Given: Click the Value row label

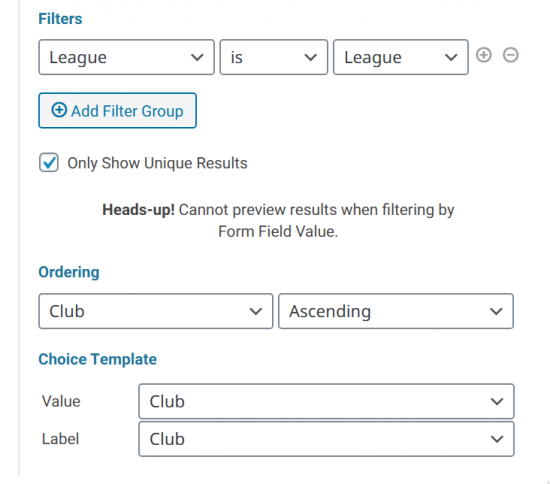Looking at the screenshot, I should 61,401.
